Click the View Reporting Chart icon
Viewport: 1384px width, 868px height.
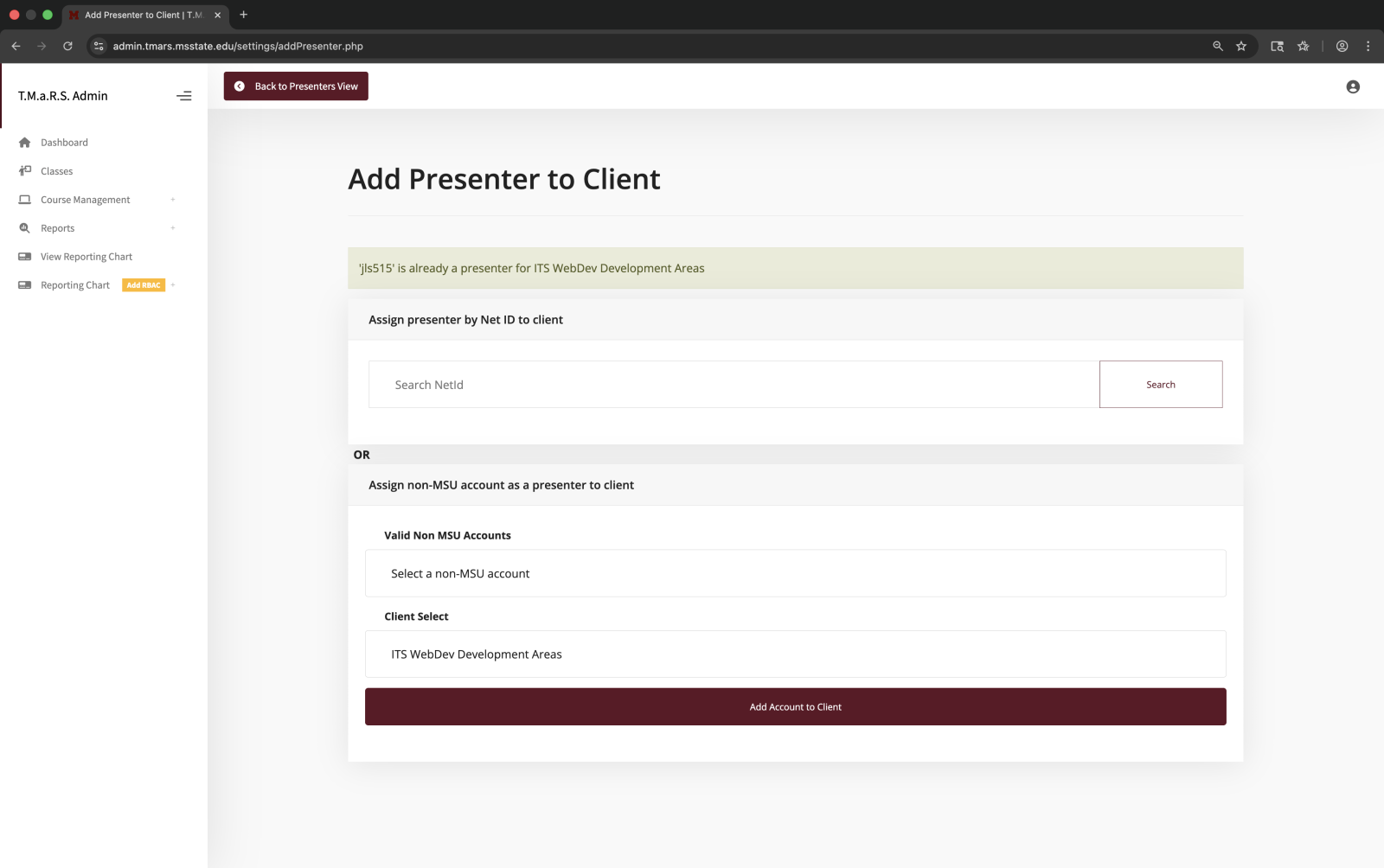[25, 256]
